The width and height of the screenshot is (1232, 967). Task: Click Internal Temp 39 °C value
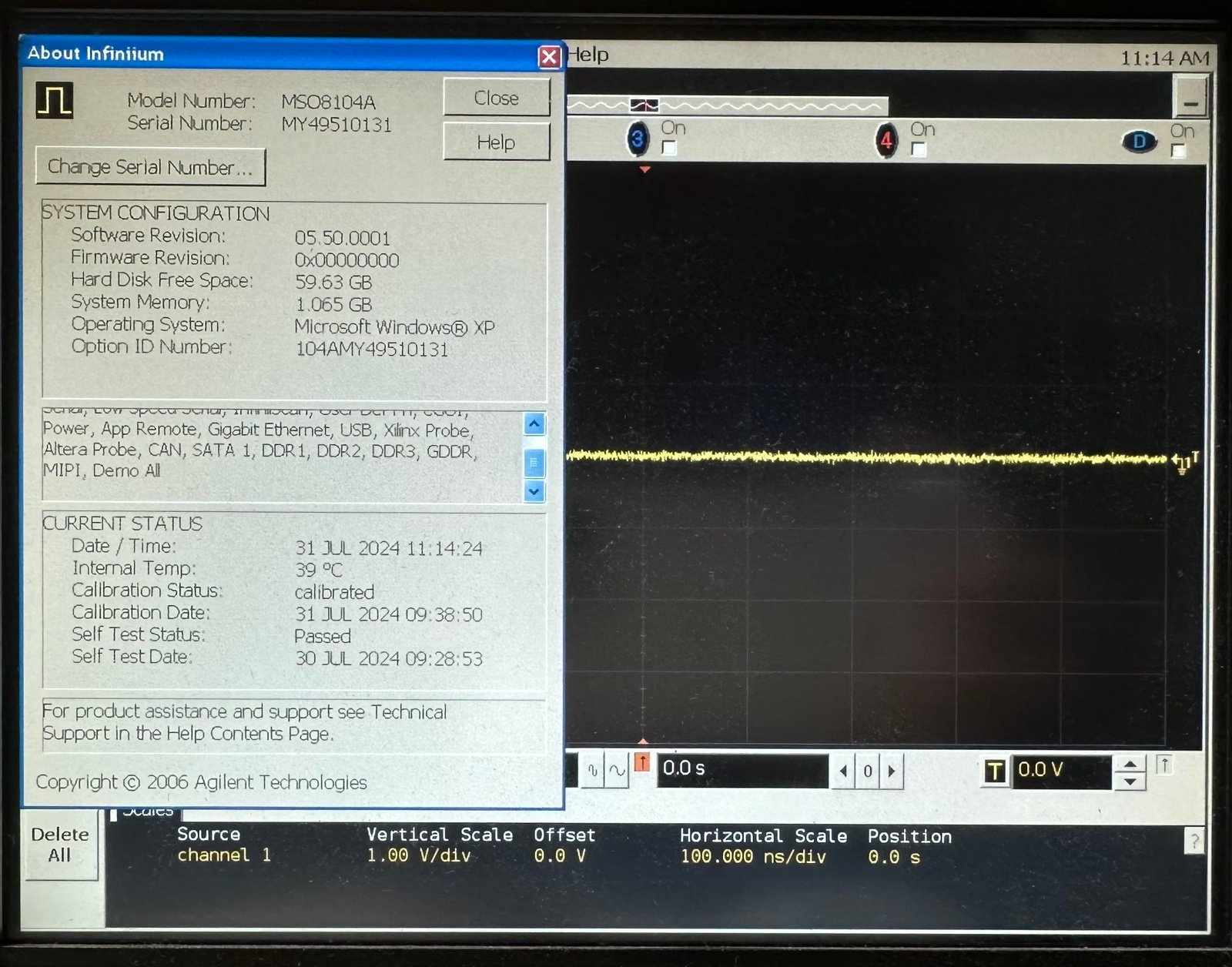click(x=319, y=570)
